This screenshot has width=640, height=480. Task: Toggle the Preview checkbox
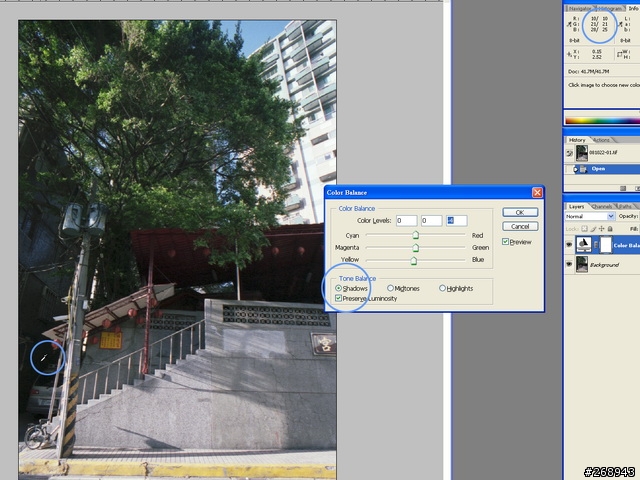point(505,242)
